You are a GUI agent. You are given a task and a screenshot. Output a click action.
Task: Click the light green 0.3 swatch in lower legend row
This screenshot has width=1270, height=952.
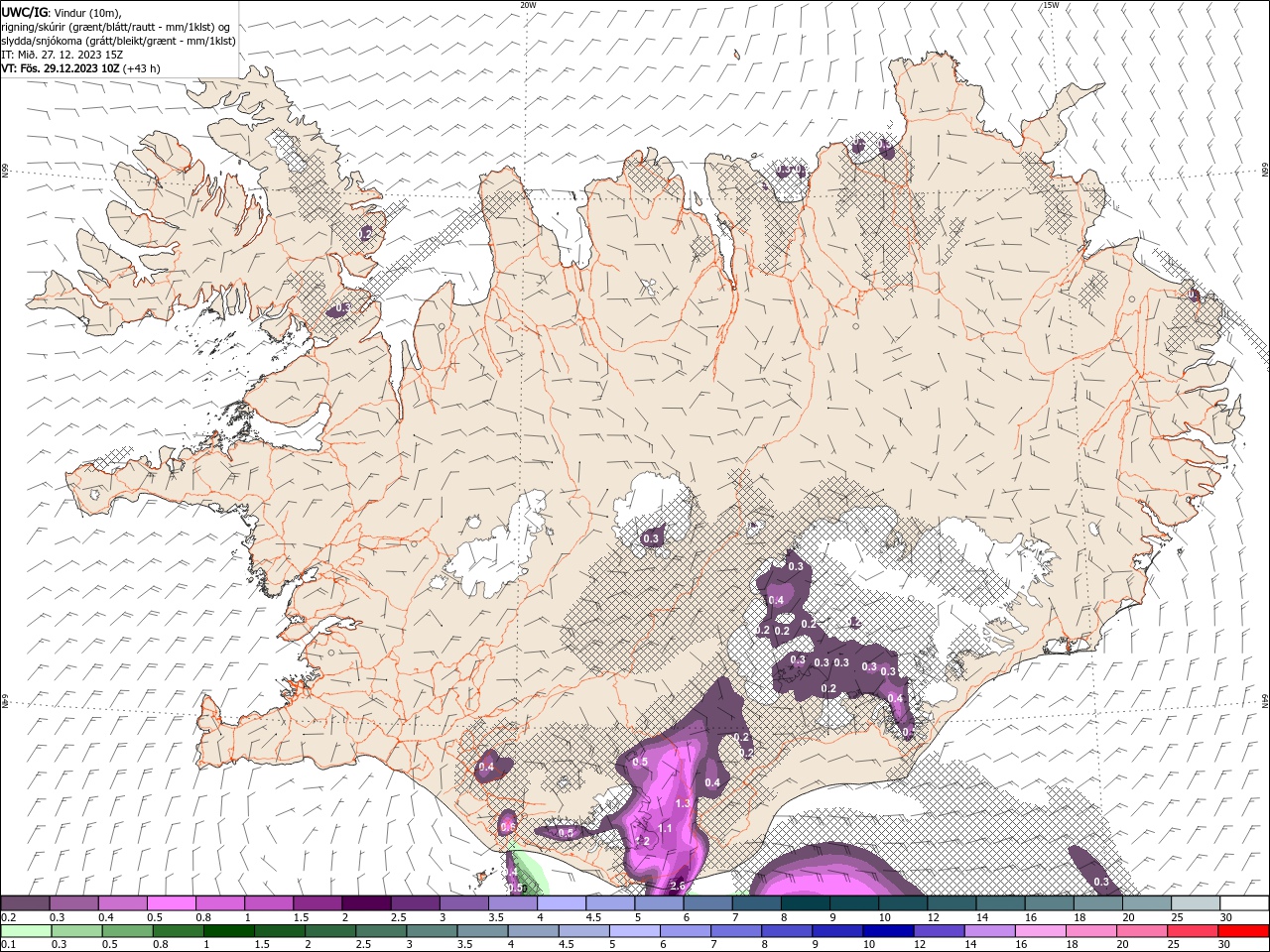(x=76, y=931)
